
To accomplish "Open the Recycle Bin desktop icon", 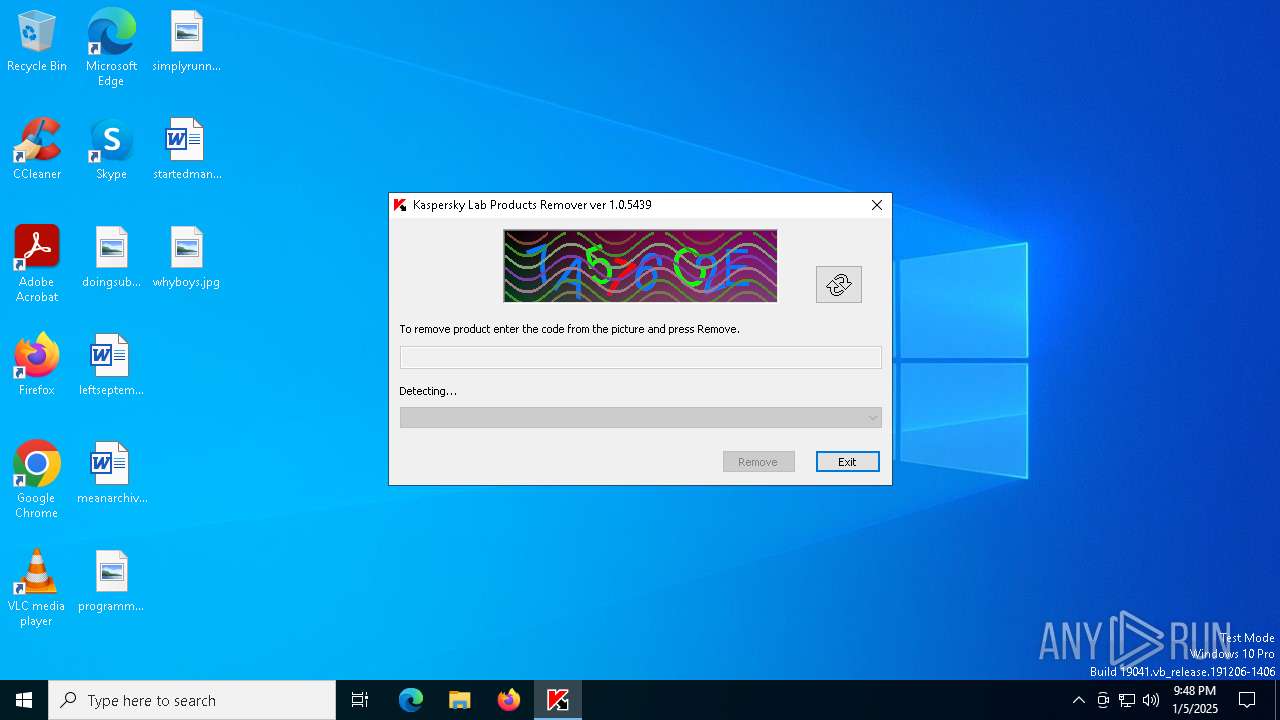I will click(37, 42).
